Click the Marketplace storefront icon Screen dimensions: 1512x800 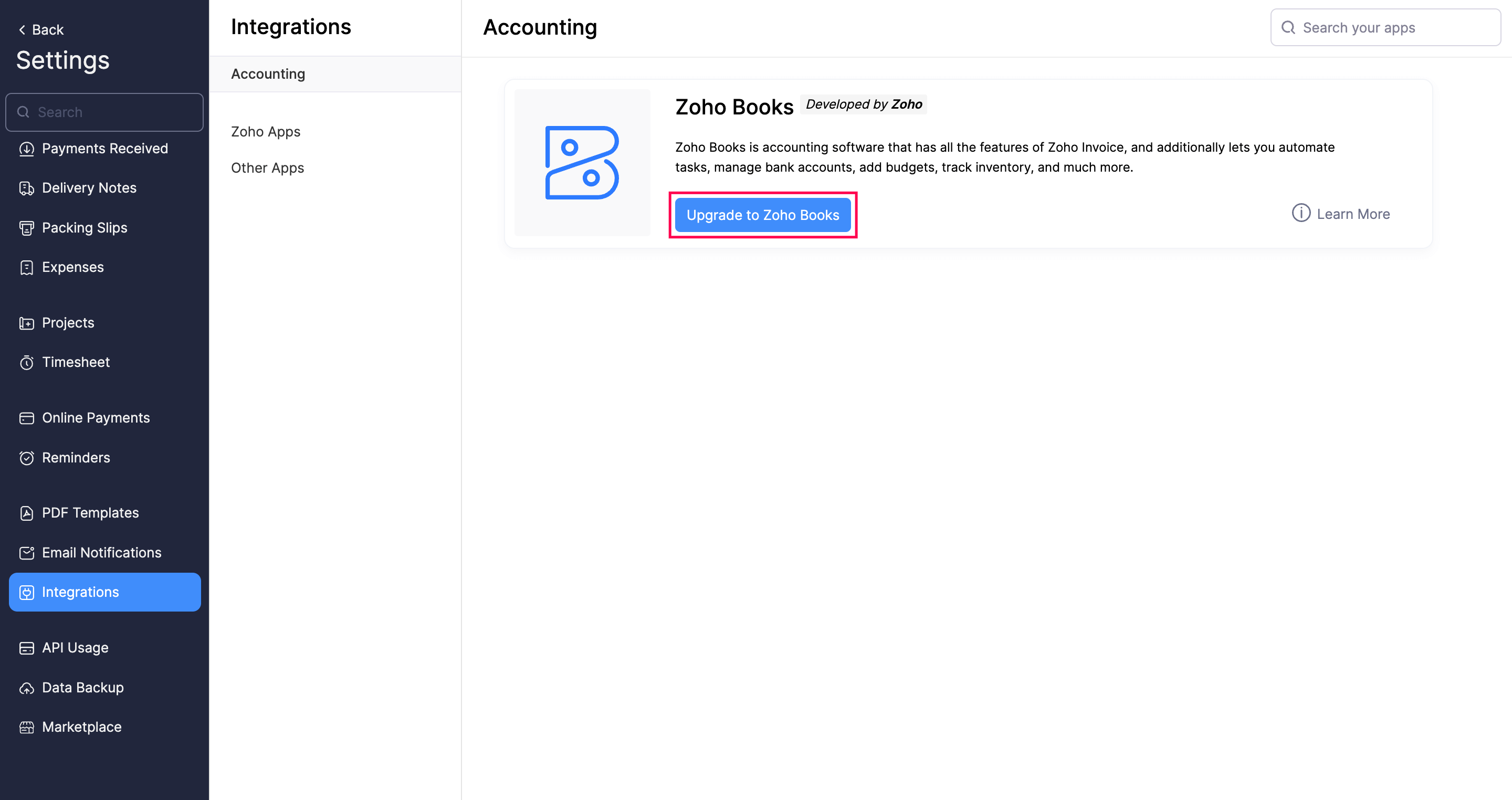tap(26, 727)
